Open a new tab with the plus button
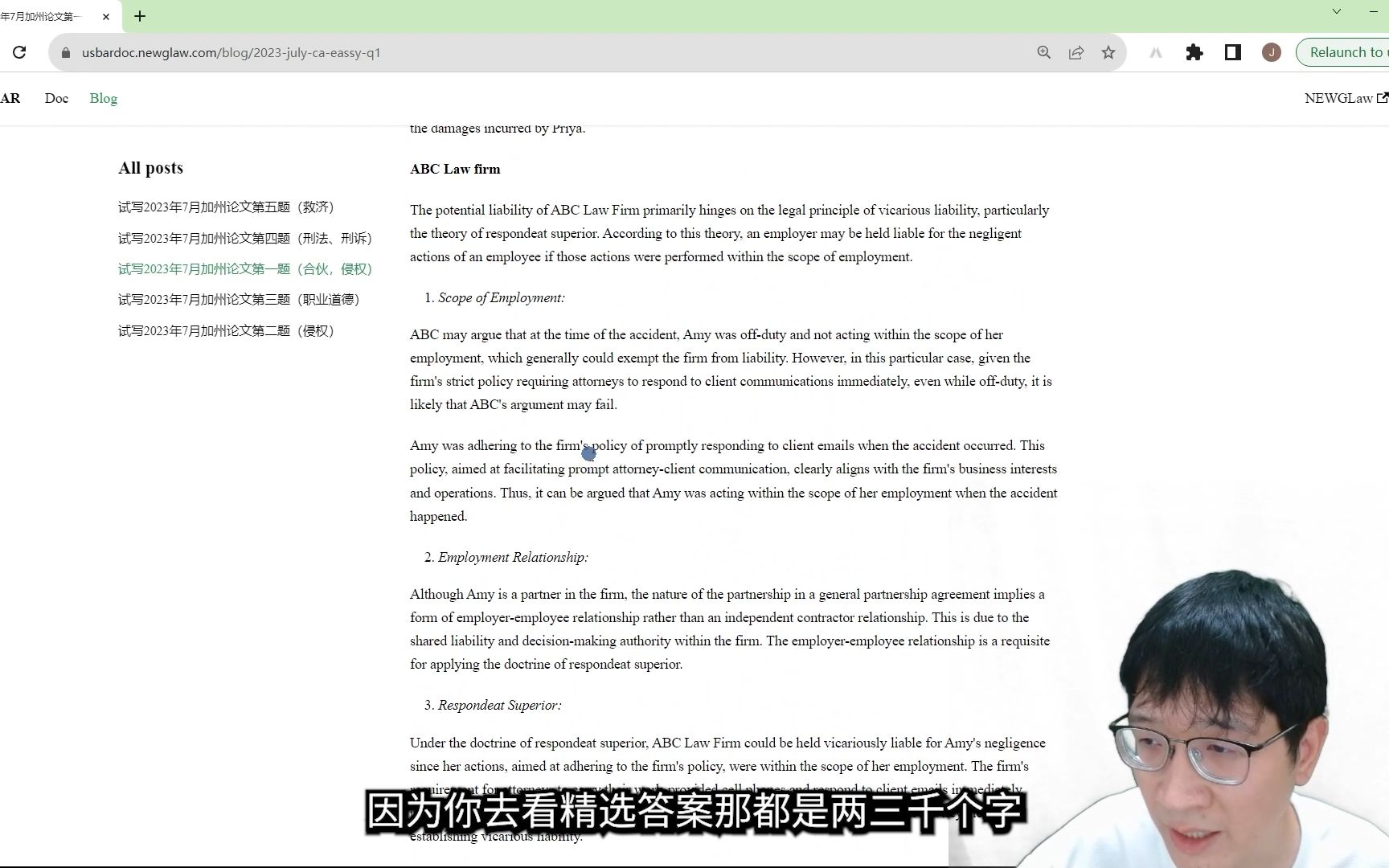This screenshot has height=868, width=1389. coord(140,16)
